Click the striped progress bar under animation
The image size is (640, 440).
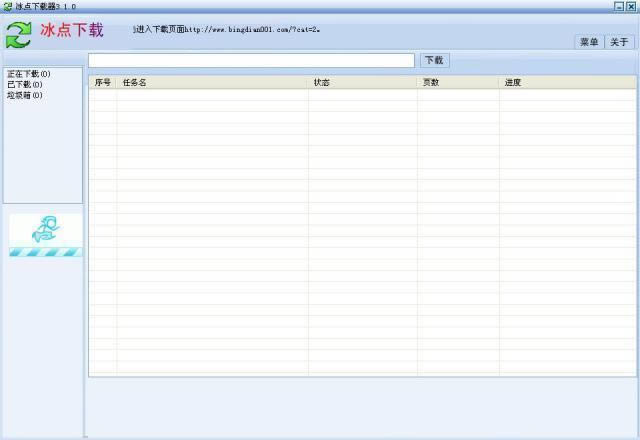[45, 252]
